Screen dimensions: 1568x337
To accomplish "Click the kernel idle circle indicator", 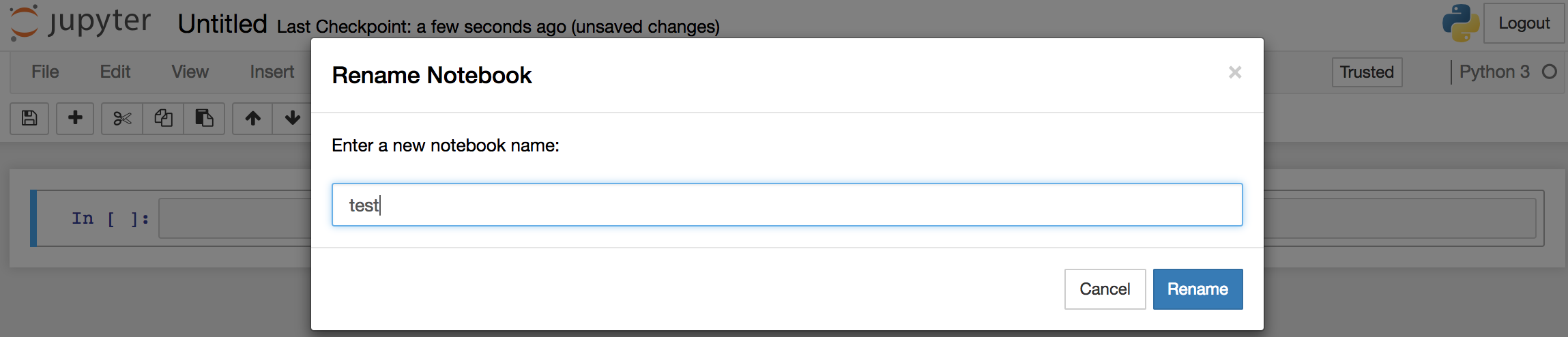I will pos(1550,72).
